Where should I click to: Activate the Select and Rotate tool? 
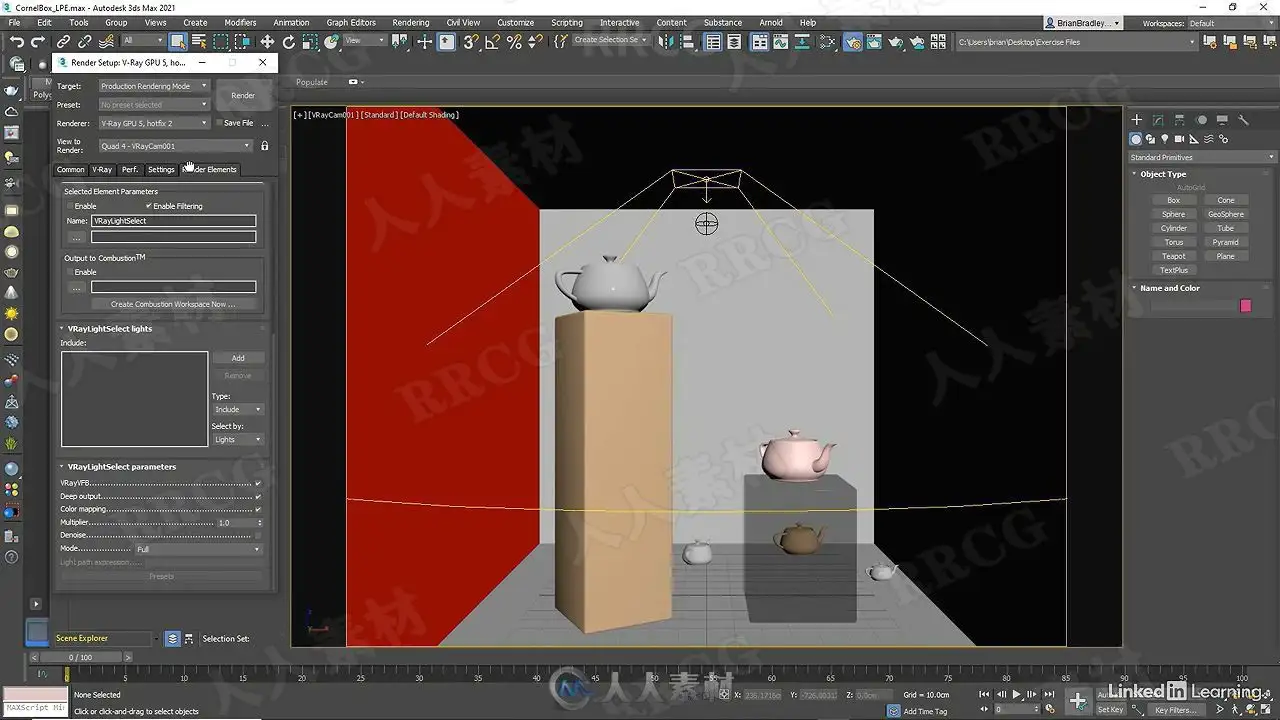[289, 42]
